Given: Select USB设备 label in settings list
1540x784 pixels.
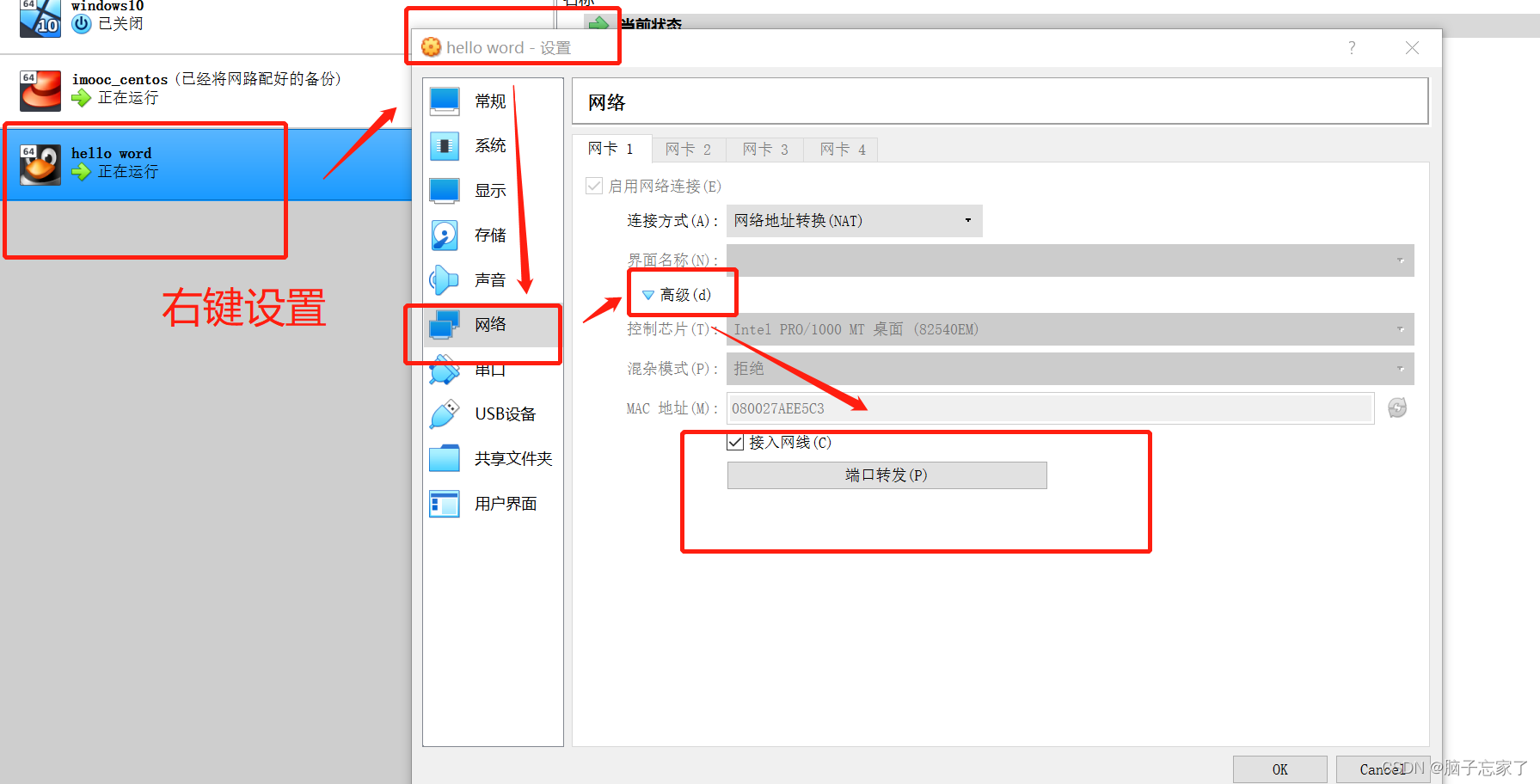Looking at the screenshot, I should pyautogui.click(x=506, y=414).
